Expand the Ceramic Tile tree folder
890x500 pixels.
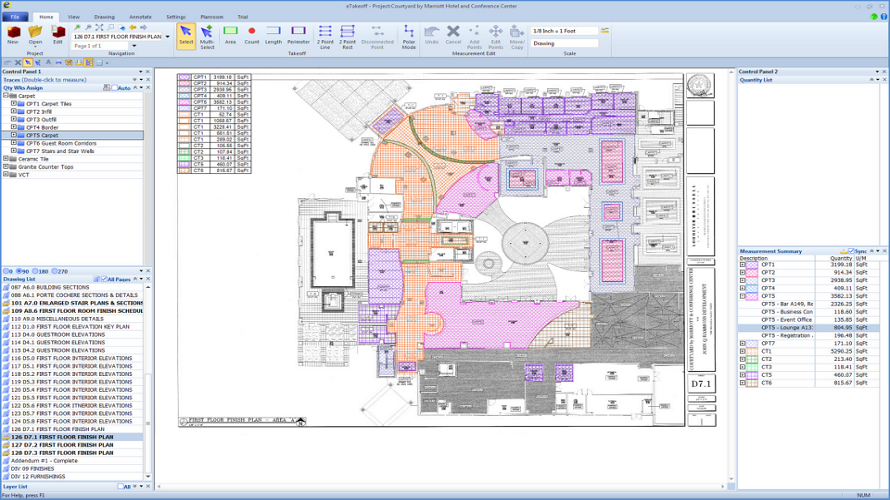6,159
